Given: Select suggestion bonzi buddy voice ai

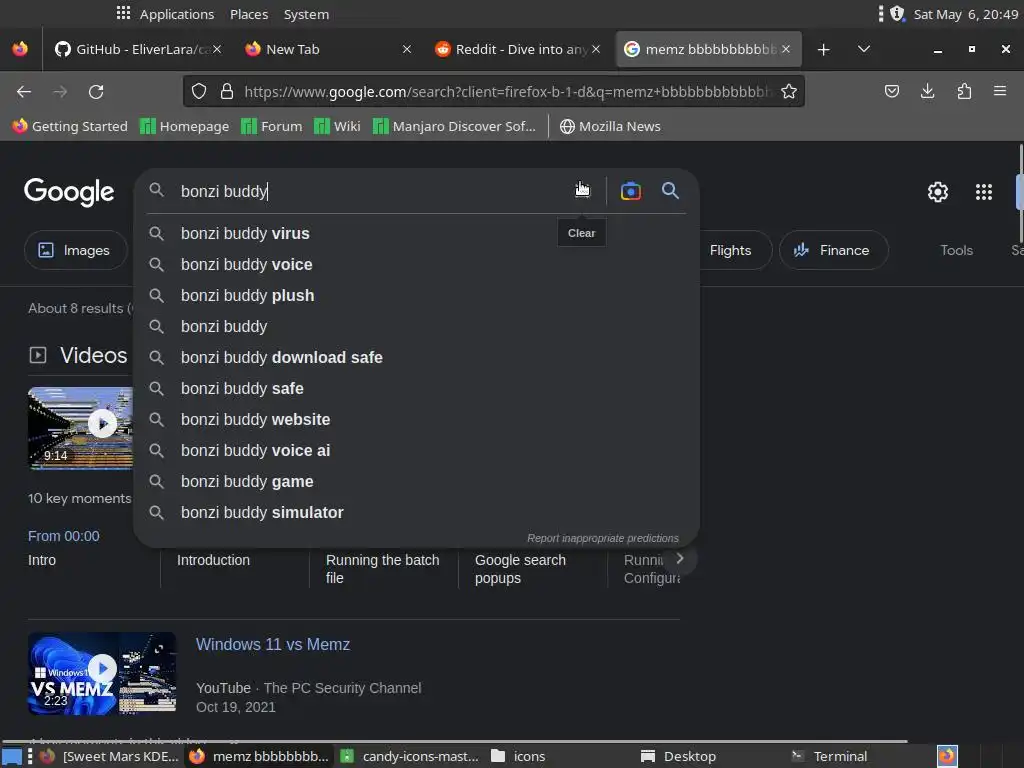Looking at the screenshot, I should pyautogui.click(x=416, y=451).
